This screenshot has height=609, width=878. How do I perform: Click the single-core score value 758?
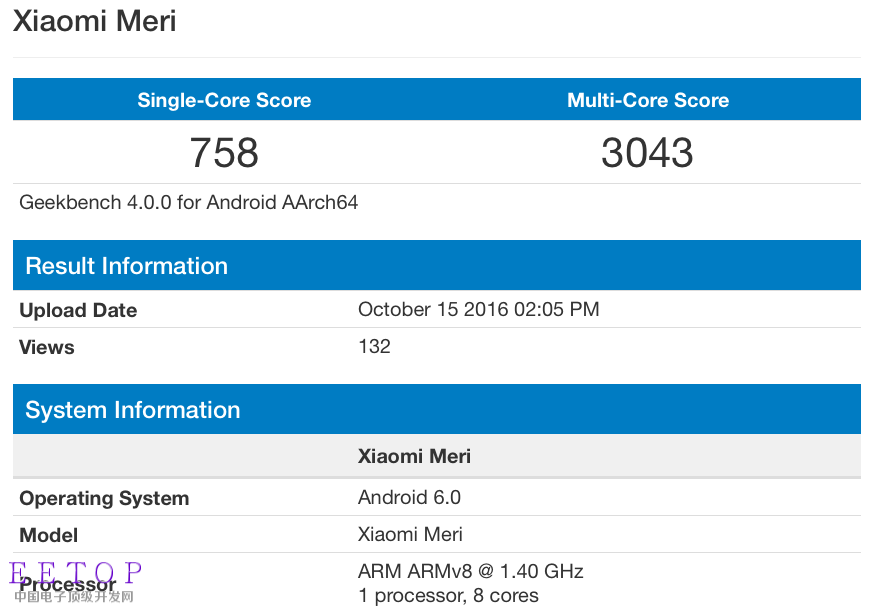(x=224, y=152)
